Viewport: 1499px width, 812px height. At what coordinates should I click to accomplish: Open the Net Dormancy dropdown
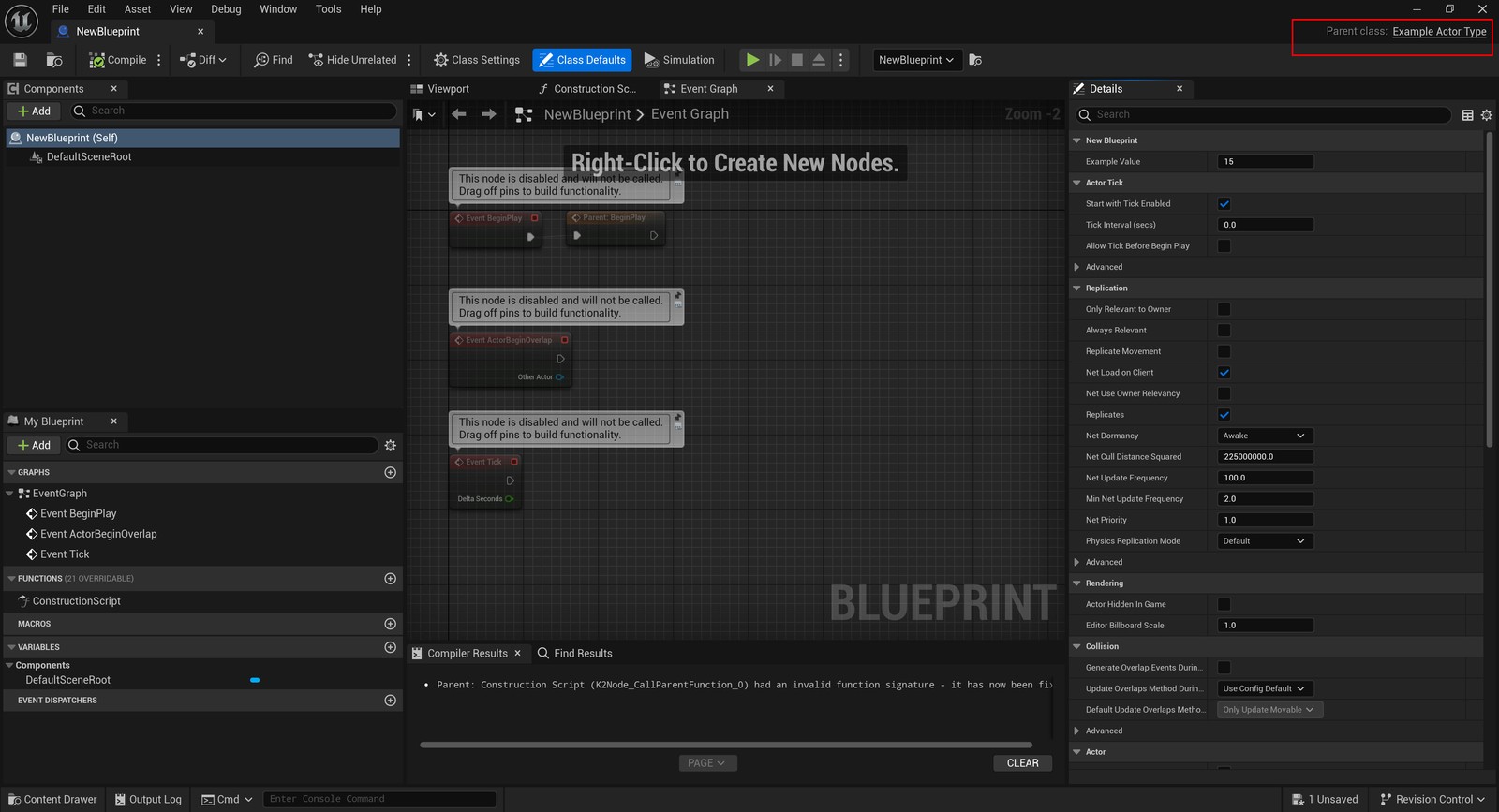coord(1266,436)
